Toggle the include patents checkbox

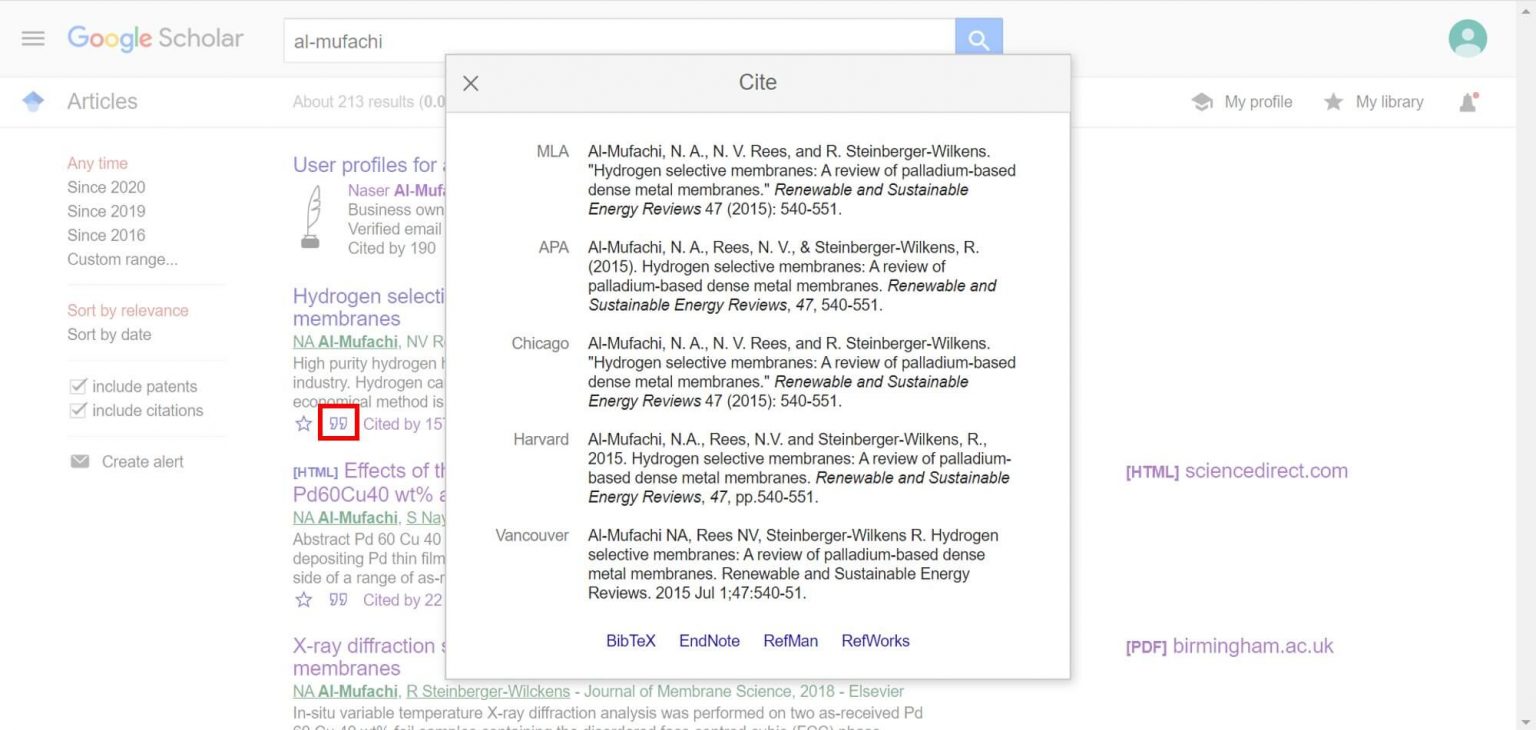tap(78, 387)
